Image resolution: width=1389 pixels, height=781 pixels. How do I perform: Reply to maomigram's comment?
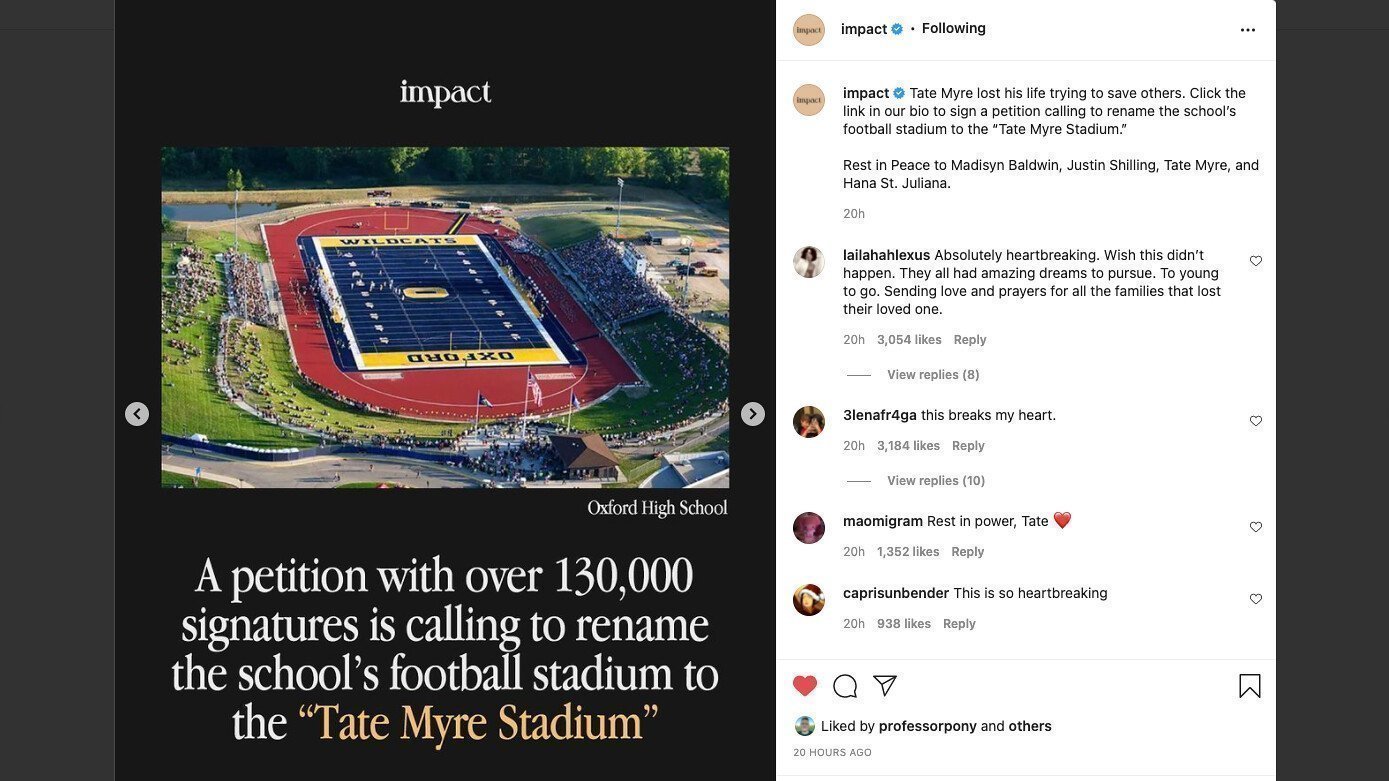point(966,551)
